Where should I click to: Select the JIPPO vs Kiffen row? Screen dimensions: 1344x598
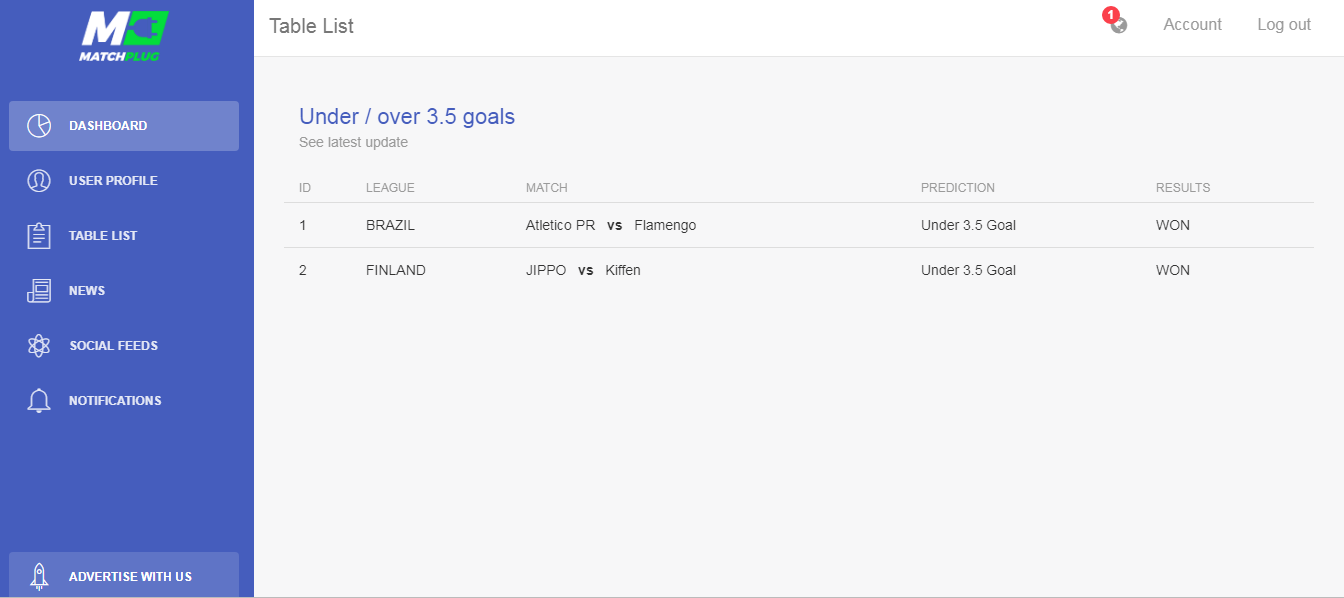coord(583,271)
